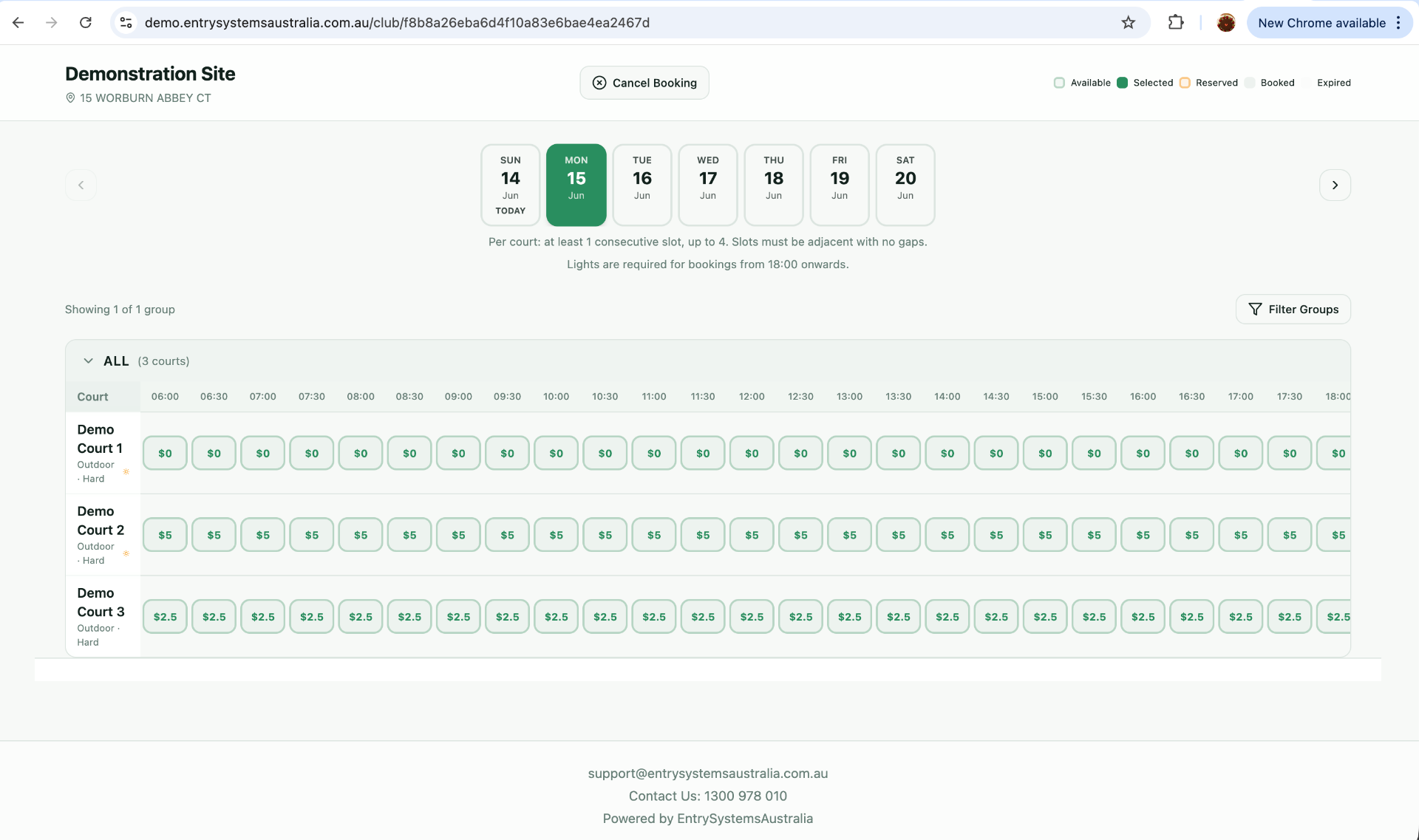Click the Reserved legend swatch
Viewport: 1419px width, 840px height.
click(1185, 83)
